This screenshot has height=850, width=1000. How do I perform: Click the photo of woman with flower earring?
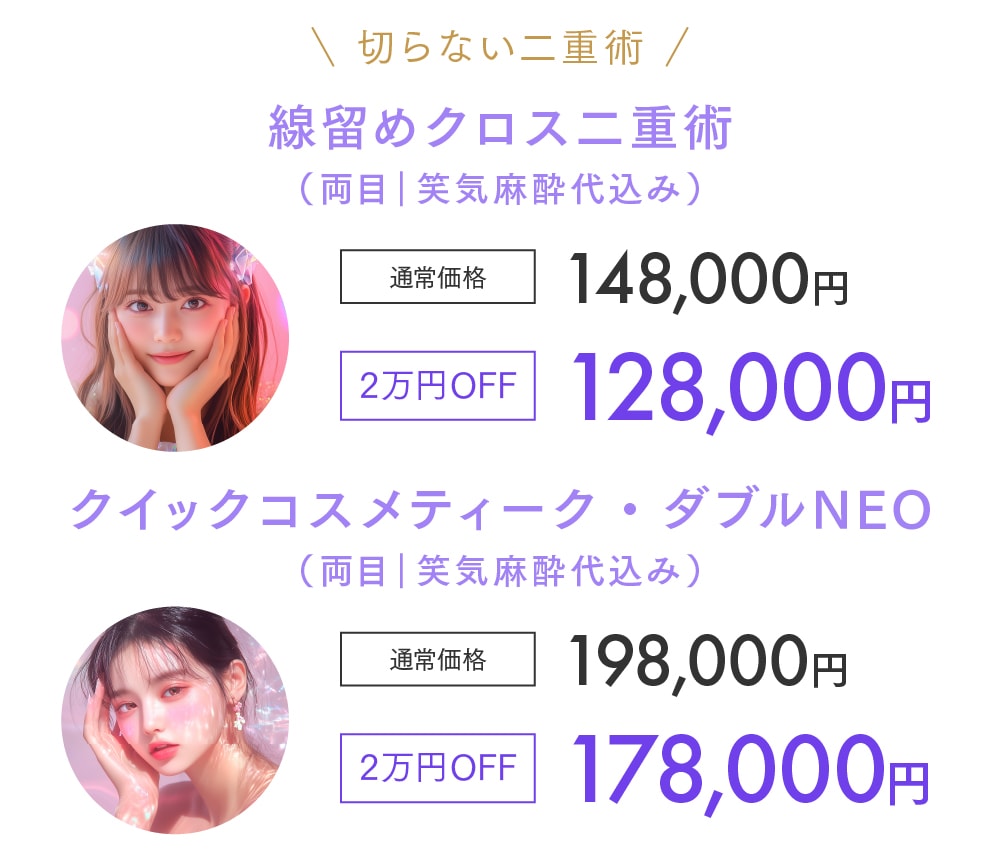click(x=175, y=720)
